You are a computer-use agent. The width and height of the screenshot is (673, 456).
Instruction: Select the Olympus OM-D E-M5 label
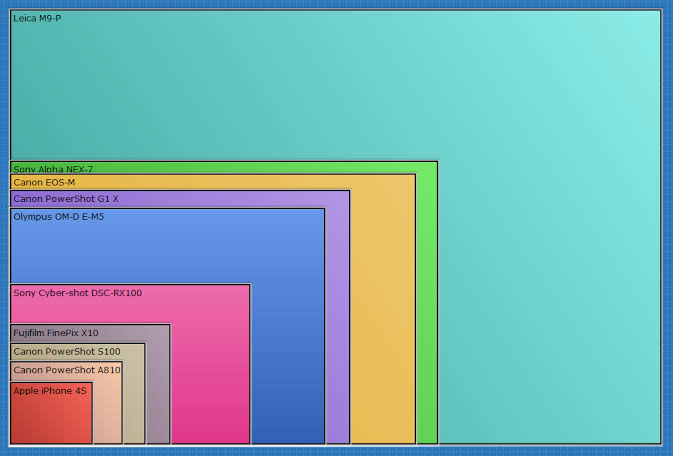(x=59, y=217)
